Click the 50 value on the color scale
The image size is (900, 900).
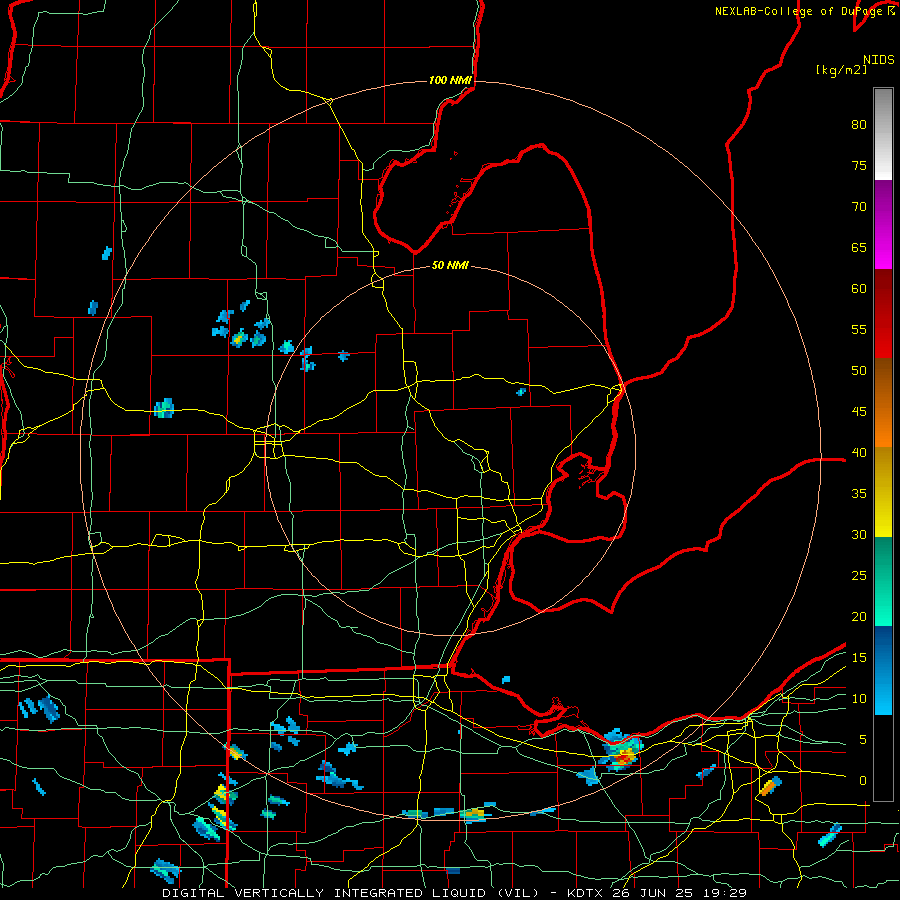tap(859, 371)
